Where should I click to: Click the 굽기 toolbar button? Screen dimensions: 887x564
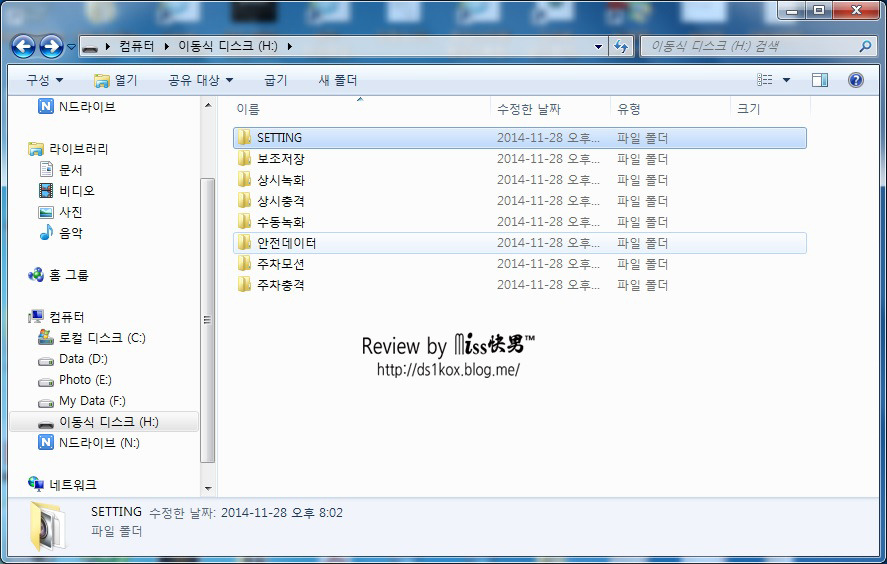point(275,80)
